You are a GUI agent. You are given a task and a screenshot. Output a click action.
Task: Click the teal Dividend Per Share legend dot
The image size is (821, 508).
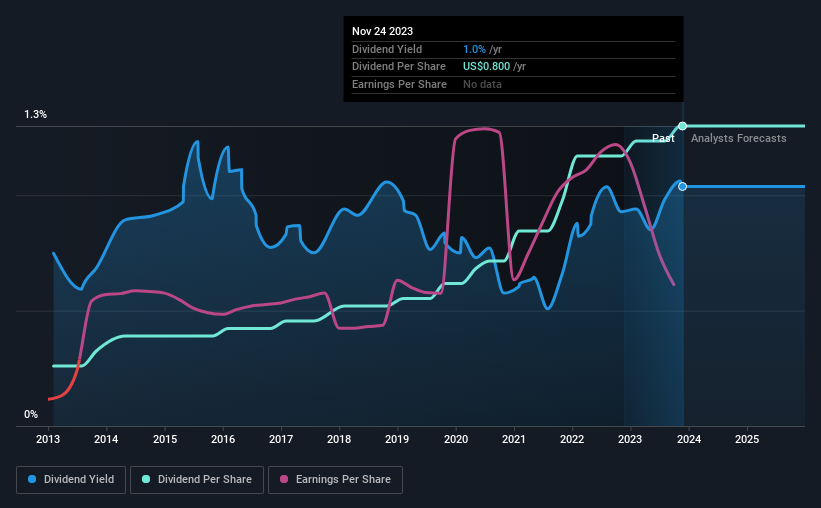tap(146, 479)
